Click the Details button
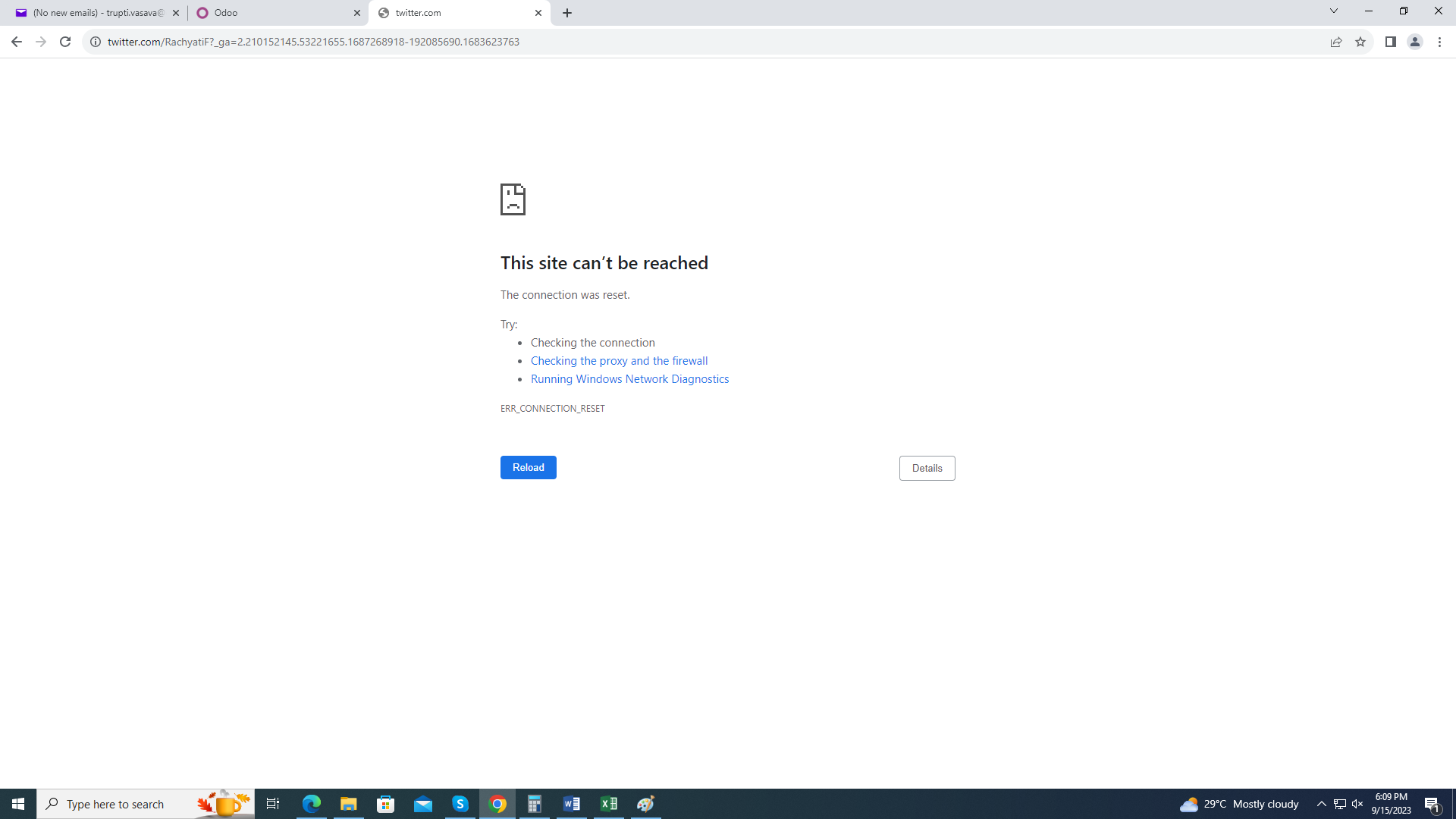This screenshot has height=819, width=1456. [927, 468]
